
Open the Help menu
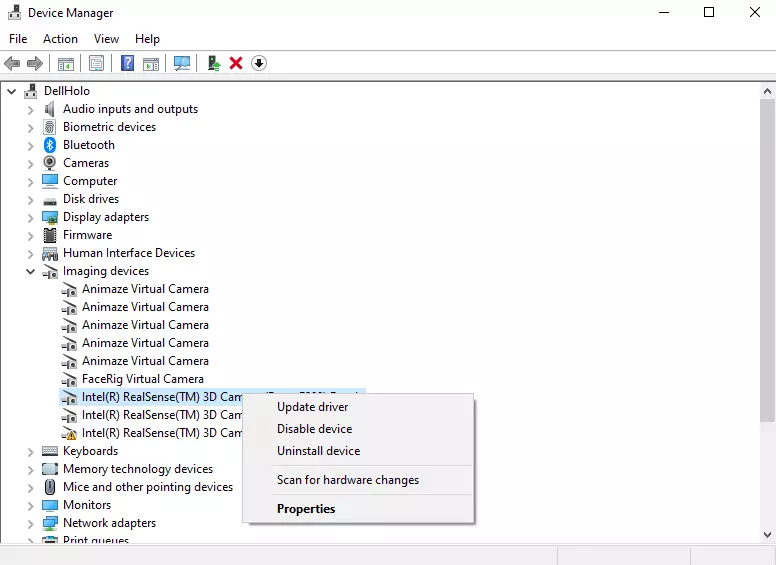point(147,39)
